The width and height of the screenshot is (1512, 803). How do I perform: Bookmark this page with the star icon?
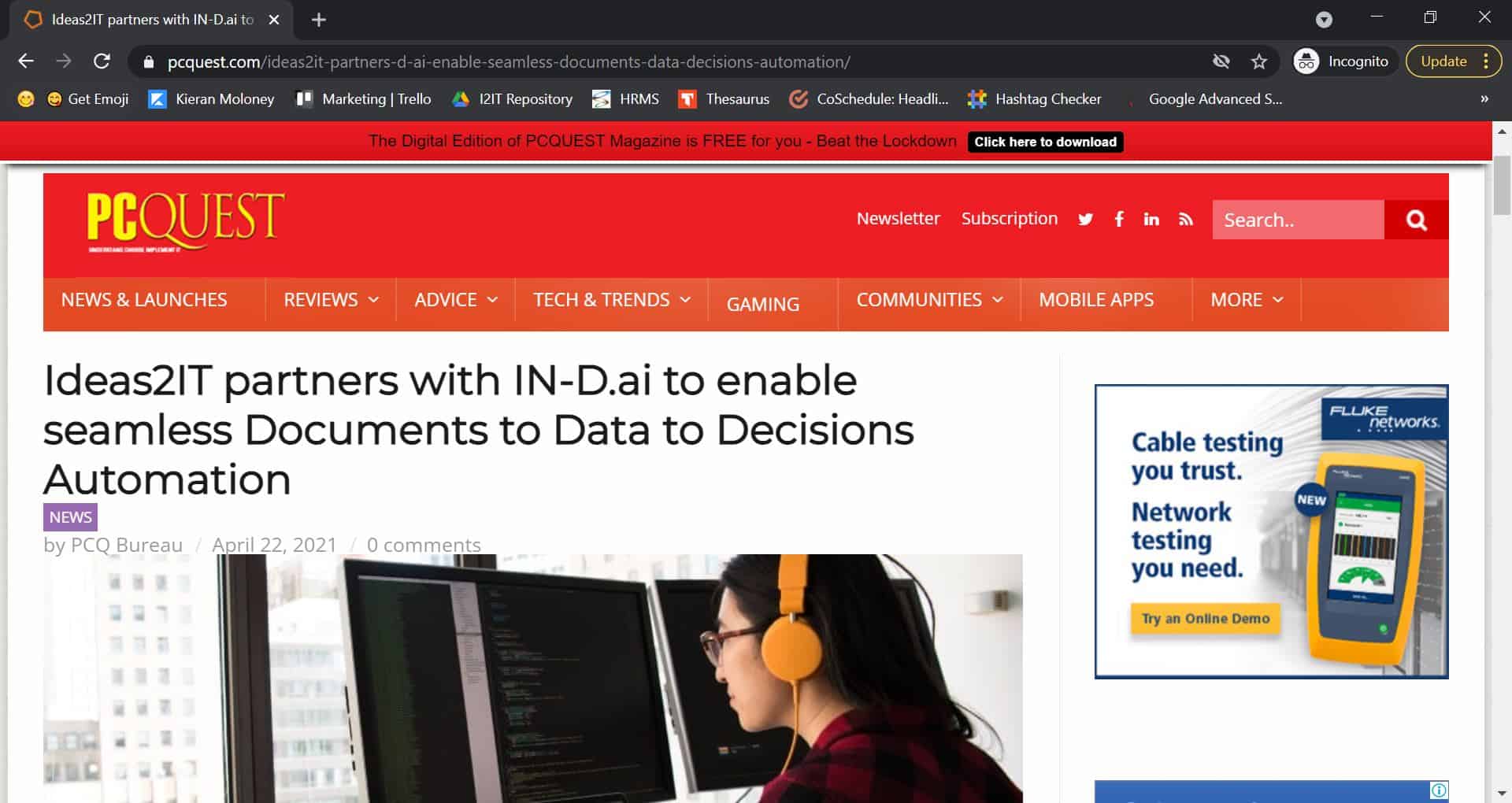pyautogui.click(x=1258, y=61)
